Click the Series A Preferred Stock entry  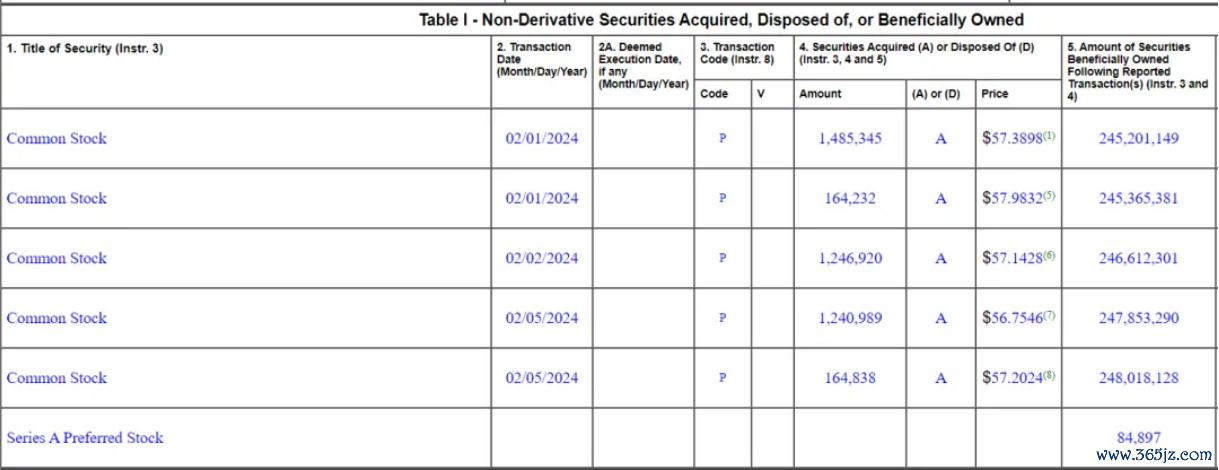coord(85,438)
